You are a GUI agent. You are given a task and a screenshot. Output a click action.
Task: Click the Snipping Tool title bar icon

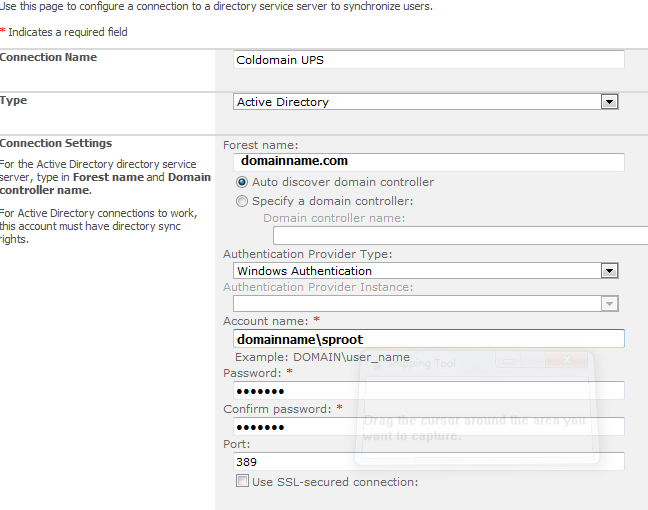pos(375,364)
